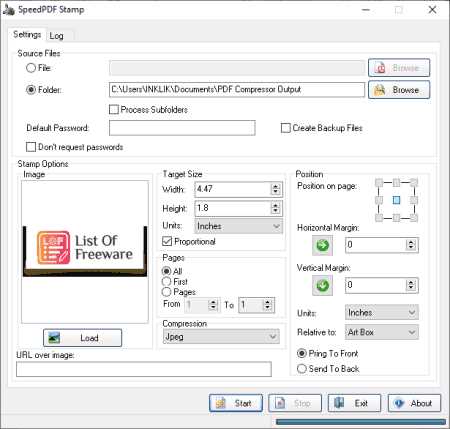Uncheck the Proportional checkbox

(x=167, y=241)
